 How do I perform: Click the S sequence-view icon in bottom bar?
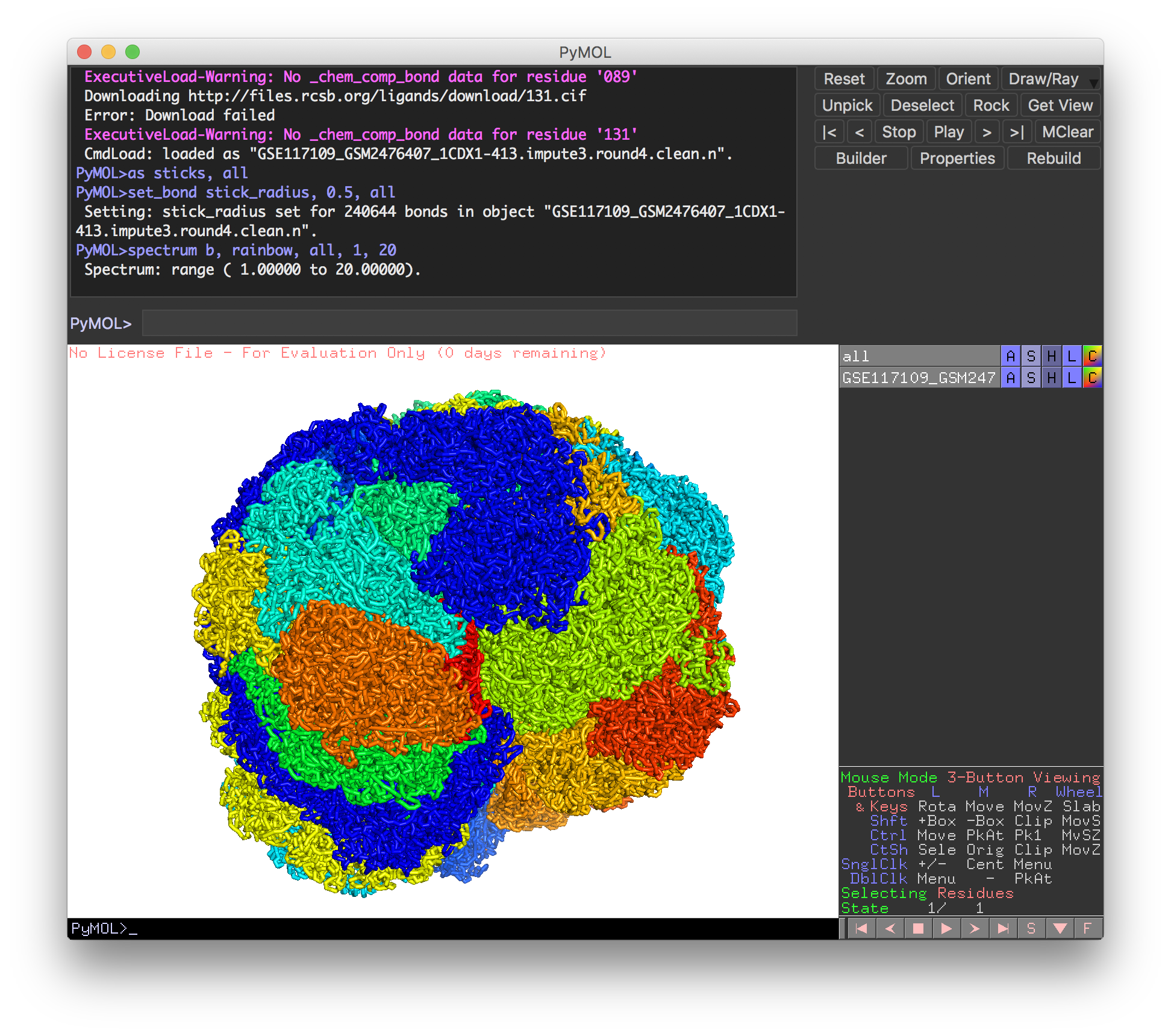tap(1031, 928)
